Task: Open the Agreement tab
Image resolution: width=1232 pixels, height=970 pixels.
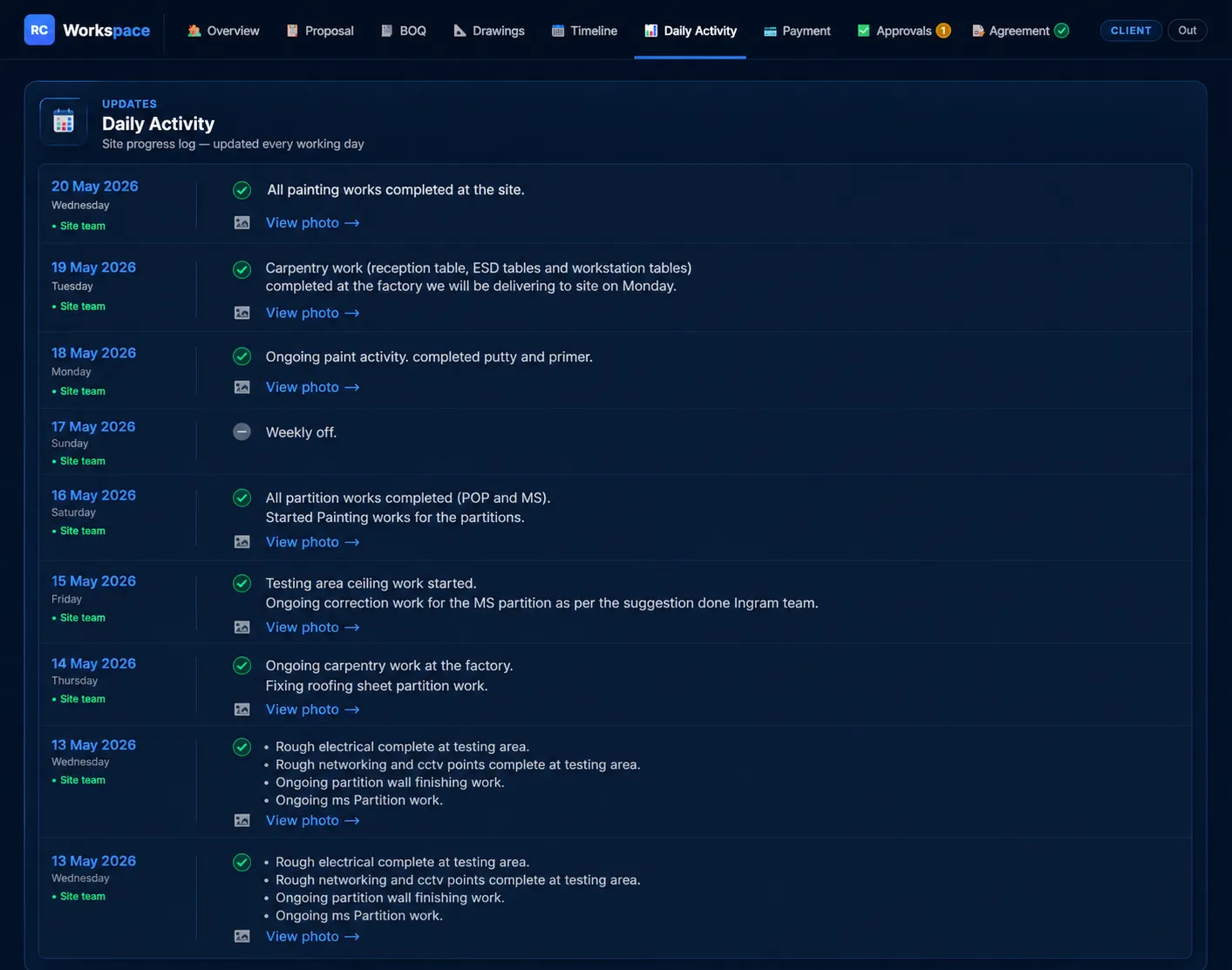Action: tap(1020, 31)
